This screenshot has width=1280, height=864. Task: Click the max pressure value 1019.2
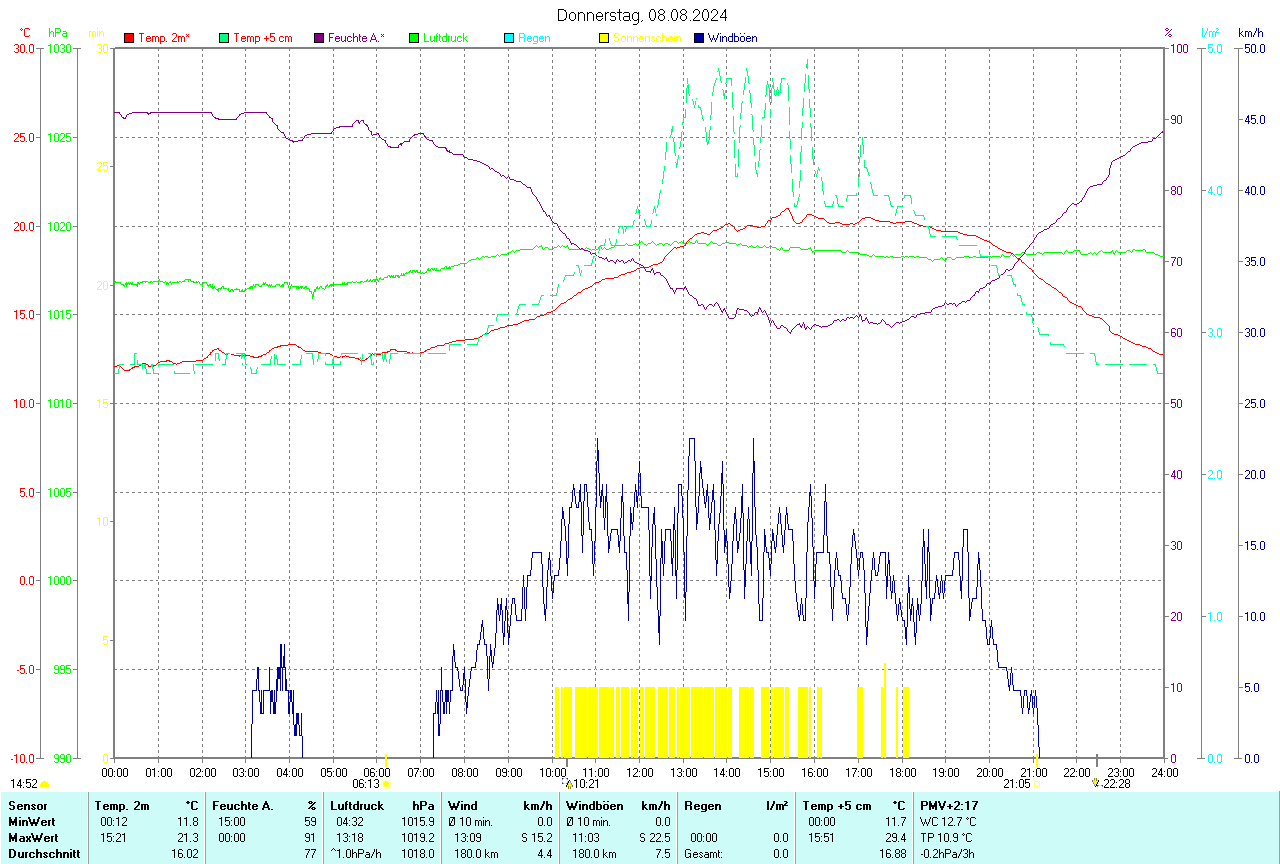tap(418, 838)
